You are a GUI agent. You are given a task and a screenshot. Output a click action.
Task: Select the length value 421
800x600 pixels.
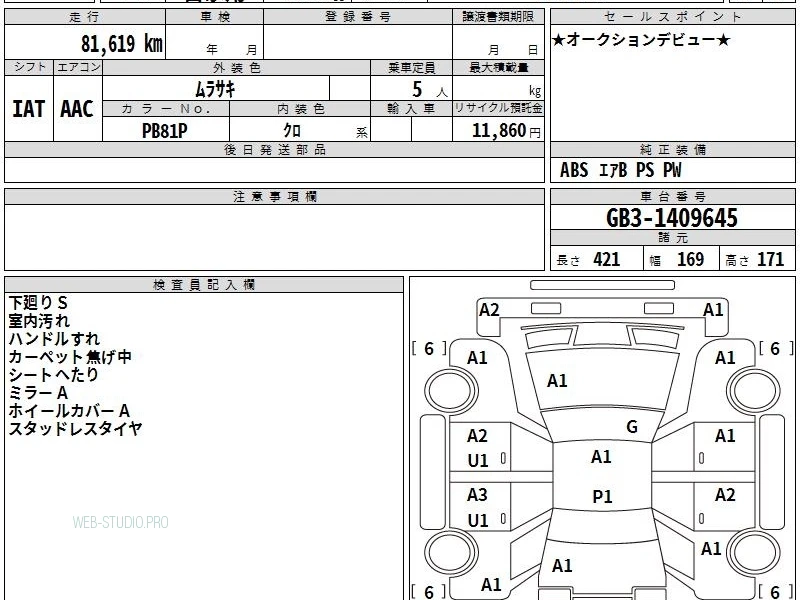(607, 259)
